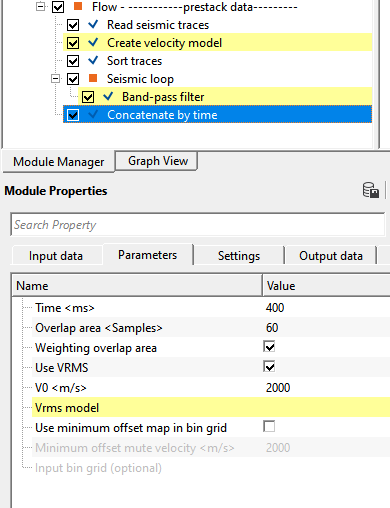Toggle the Seismic loop checkbox
Viewport: 390px width, 508px height.
73,79
